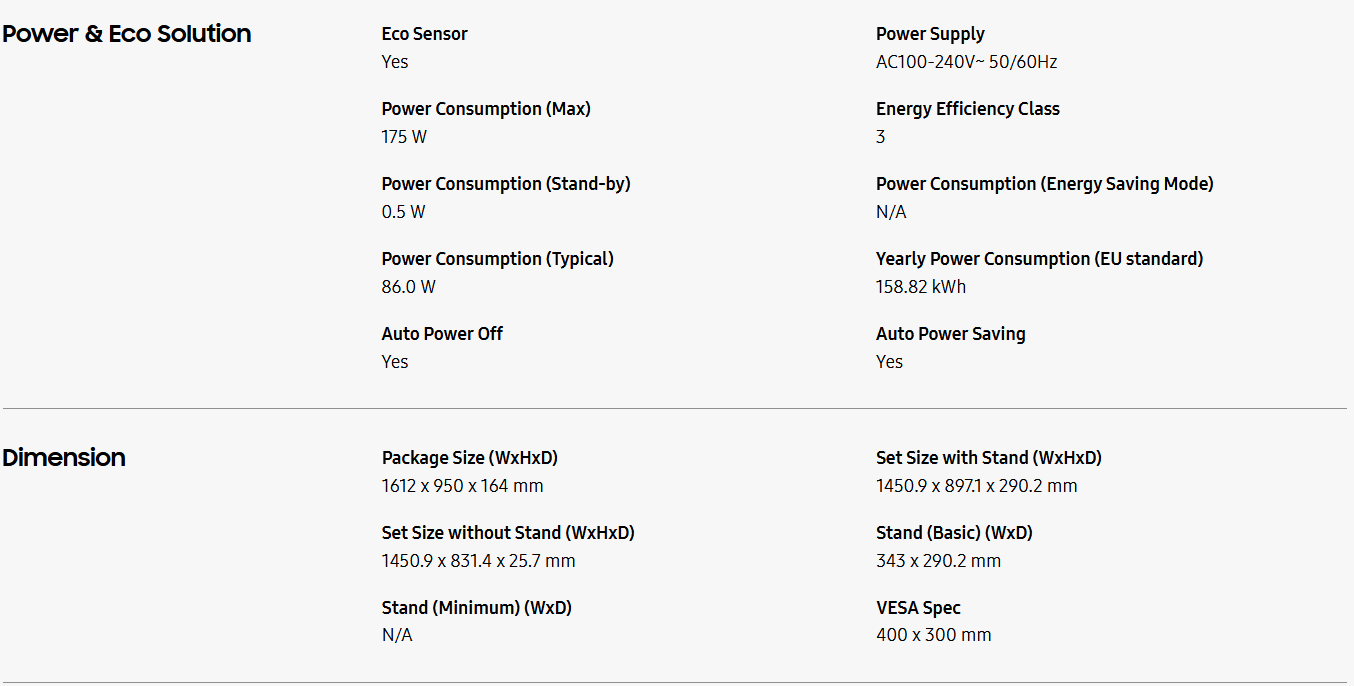
Task: Select the Stand (Basic) (WxD) label
Action: [954, 533]
